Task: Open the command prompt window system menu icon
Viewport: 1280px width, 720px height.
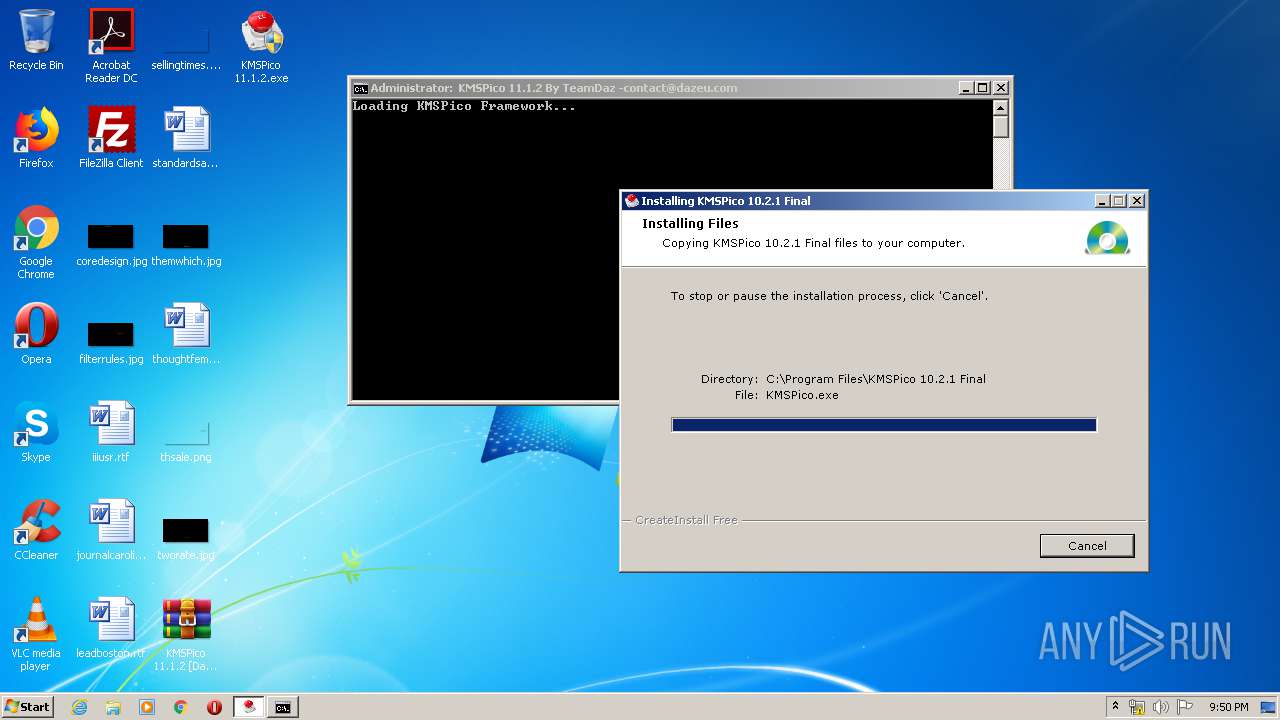Action: (360, 88)
